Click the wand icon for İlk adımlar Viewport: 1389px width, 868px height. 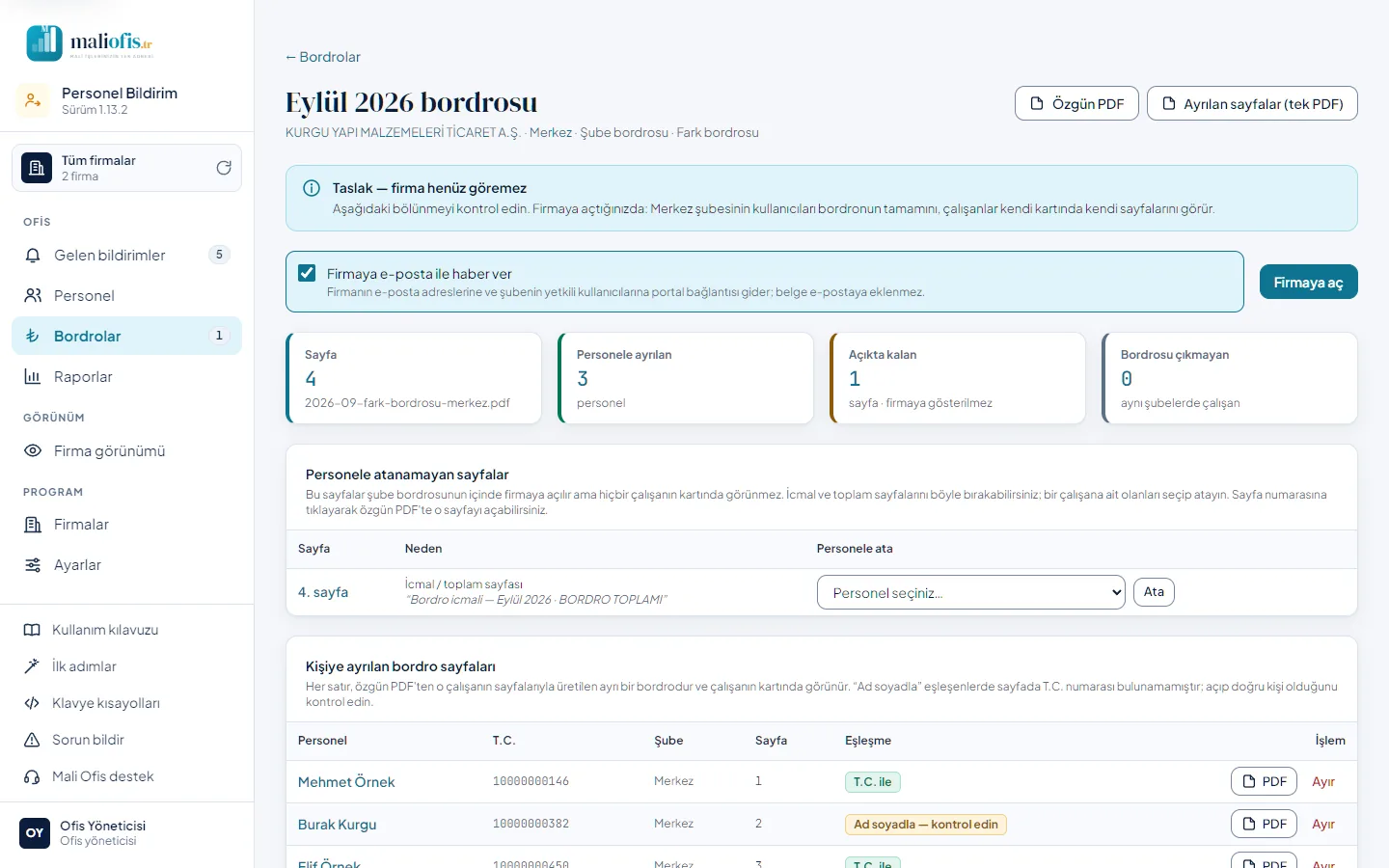(x=32, y=666)
